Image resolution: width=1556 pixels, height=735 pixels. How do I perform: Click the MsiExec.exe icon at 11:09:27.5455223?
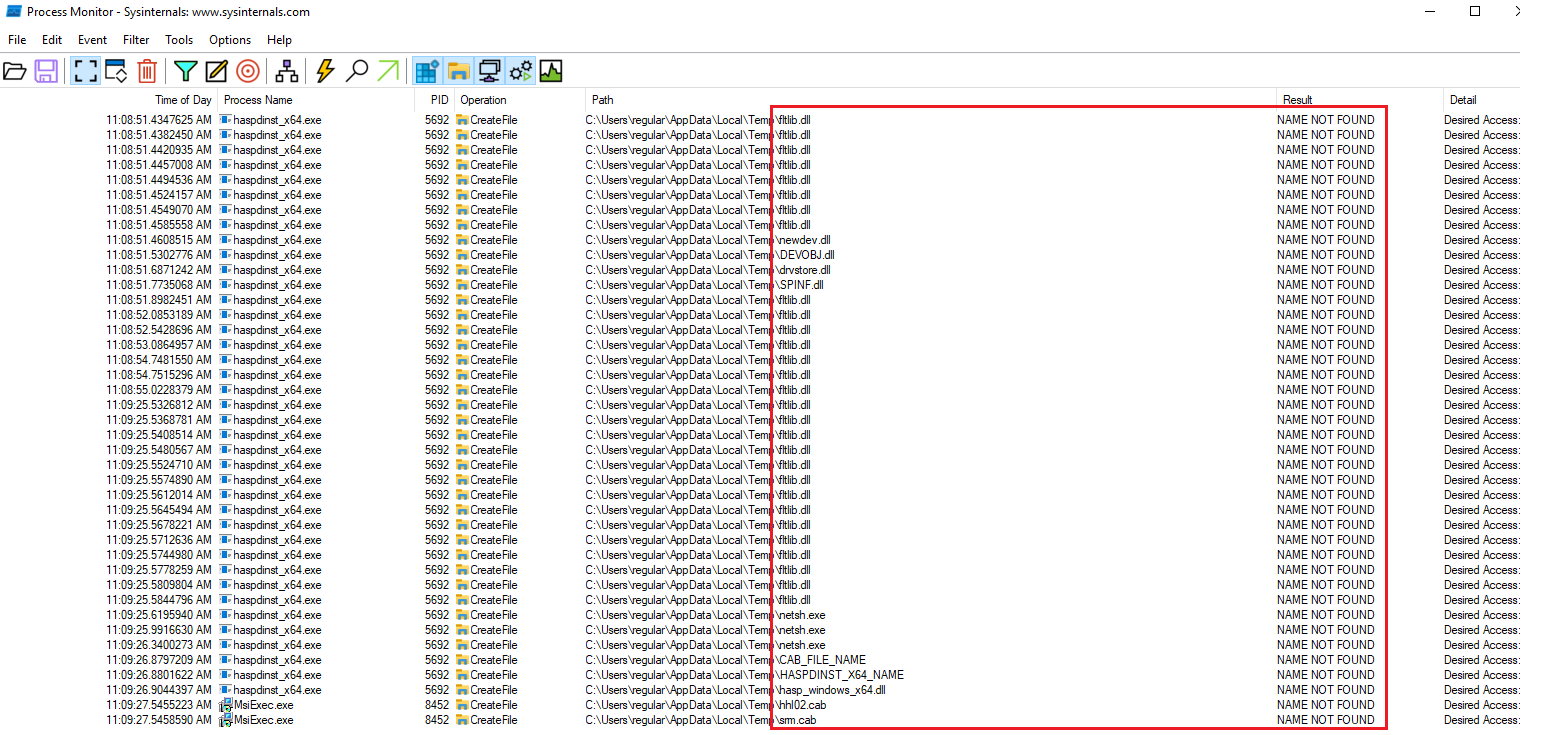(226, 705)
